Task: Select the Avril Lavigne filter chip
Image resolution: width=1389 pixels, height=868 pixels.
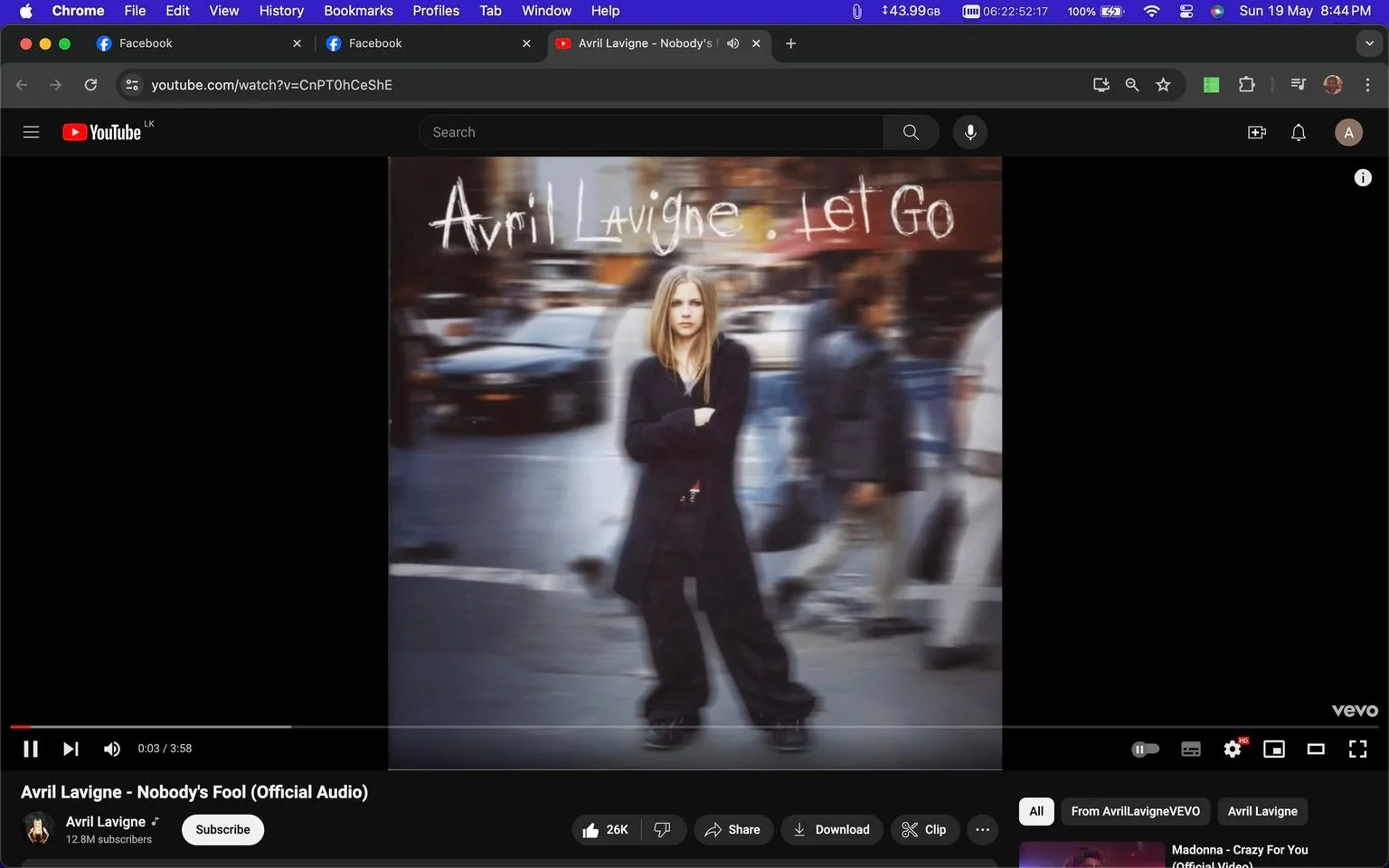Action: 1262,811
